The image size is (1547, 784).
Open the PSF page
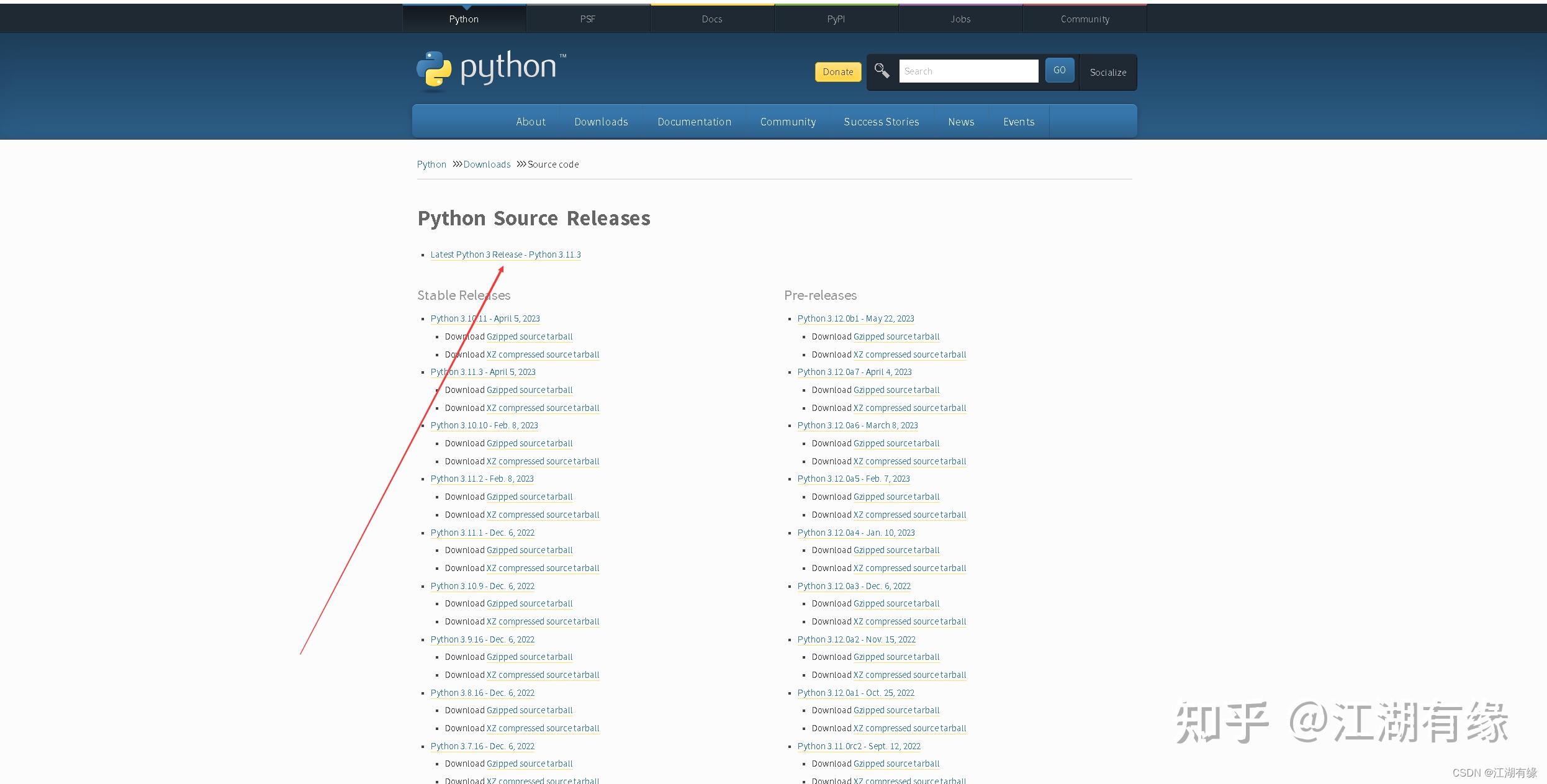(587, 18)
